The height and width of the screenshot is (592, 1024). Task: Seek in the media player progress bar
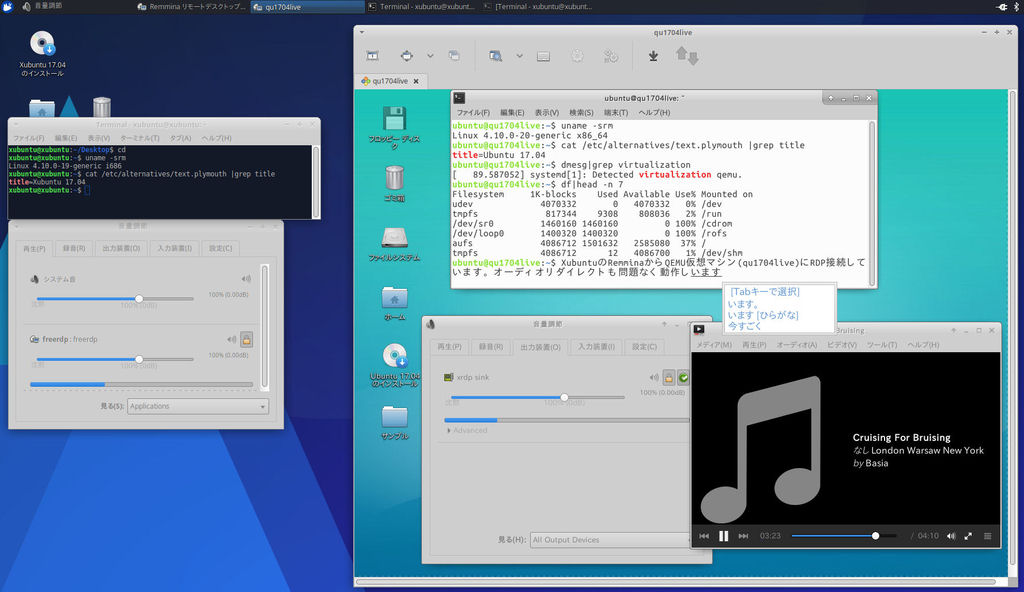click(x=844, y=536)
